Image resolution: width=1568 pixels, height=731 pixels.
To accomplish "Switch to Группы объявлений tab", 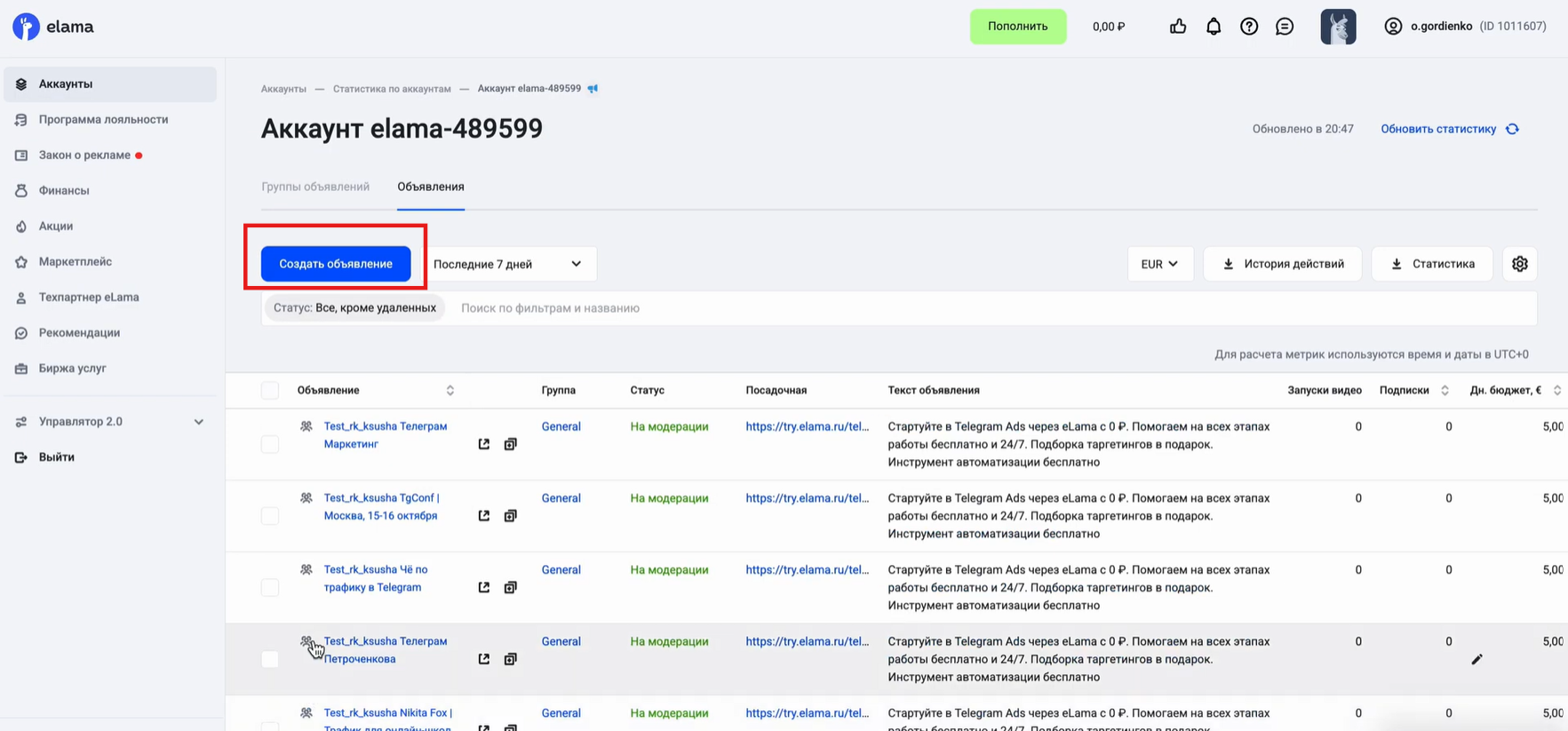I will [x=315, y=187].
